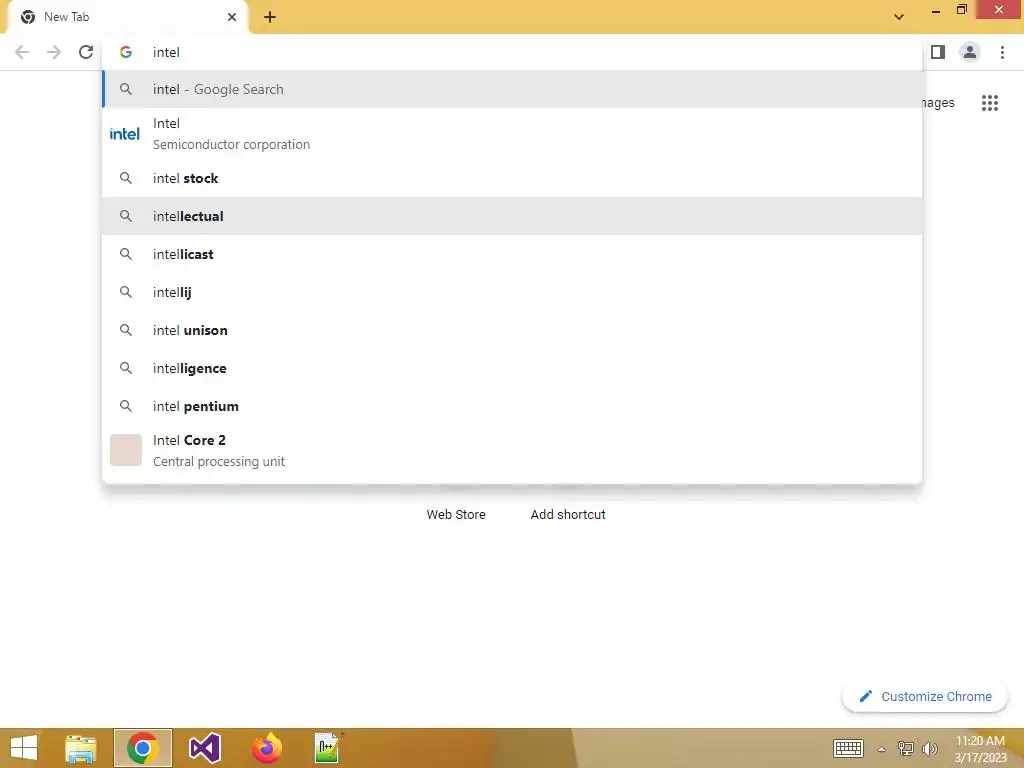Click the browser back arrow
The image size is (1024, 768).
[22, 52]
